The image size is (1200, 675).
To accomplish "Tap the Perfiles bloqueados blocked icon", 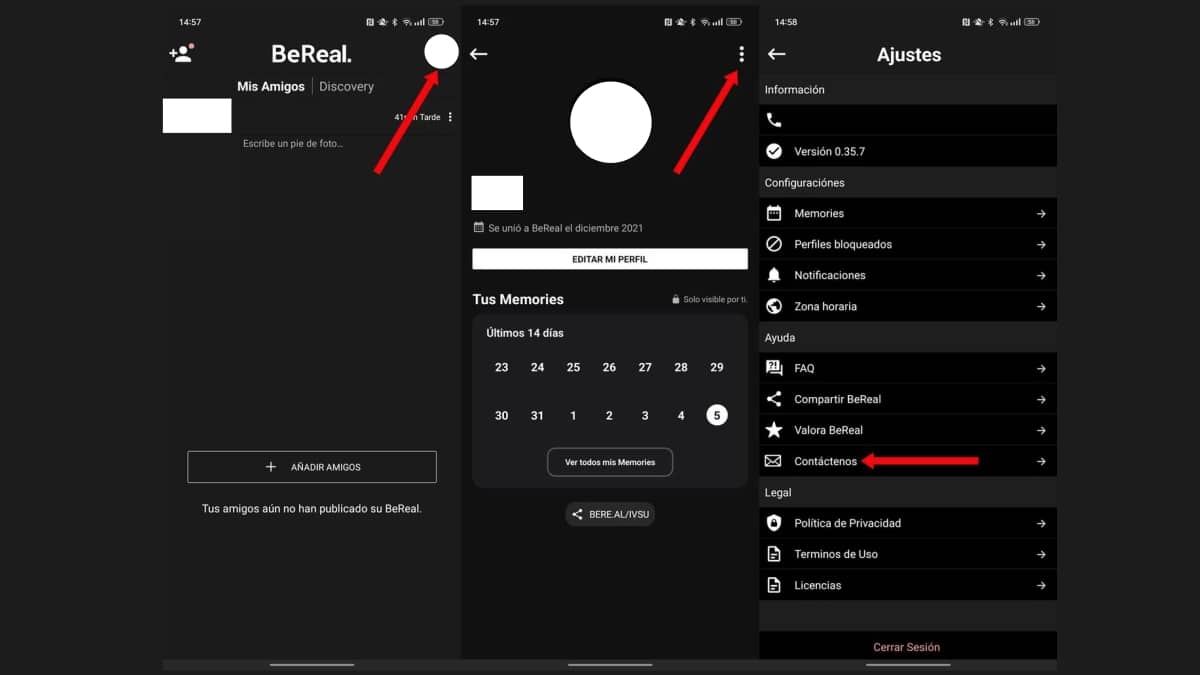I will (774, 244).
